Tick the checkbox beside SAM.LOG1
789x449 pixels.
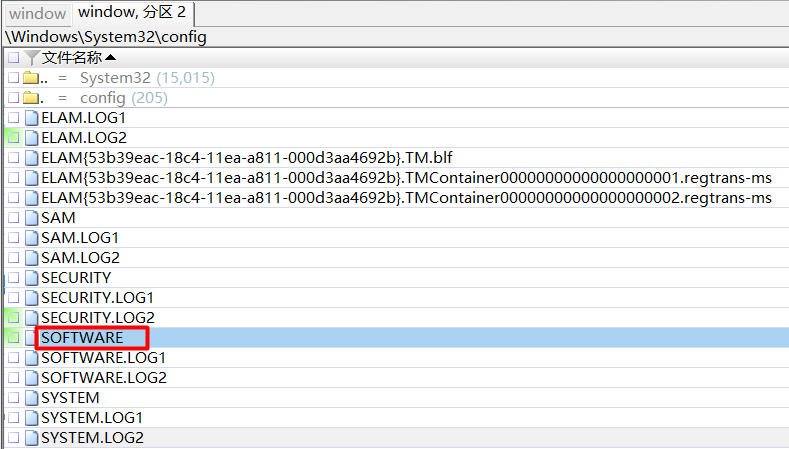13,238
